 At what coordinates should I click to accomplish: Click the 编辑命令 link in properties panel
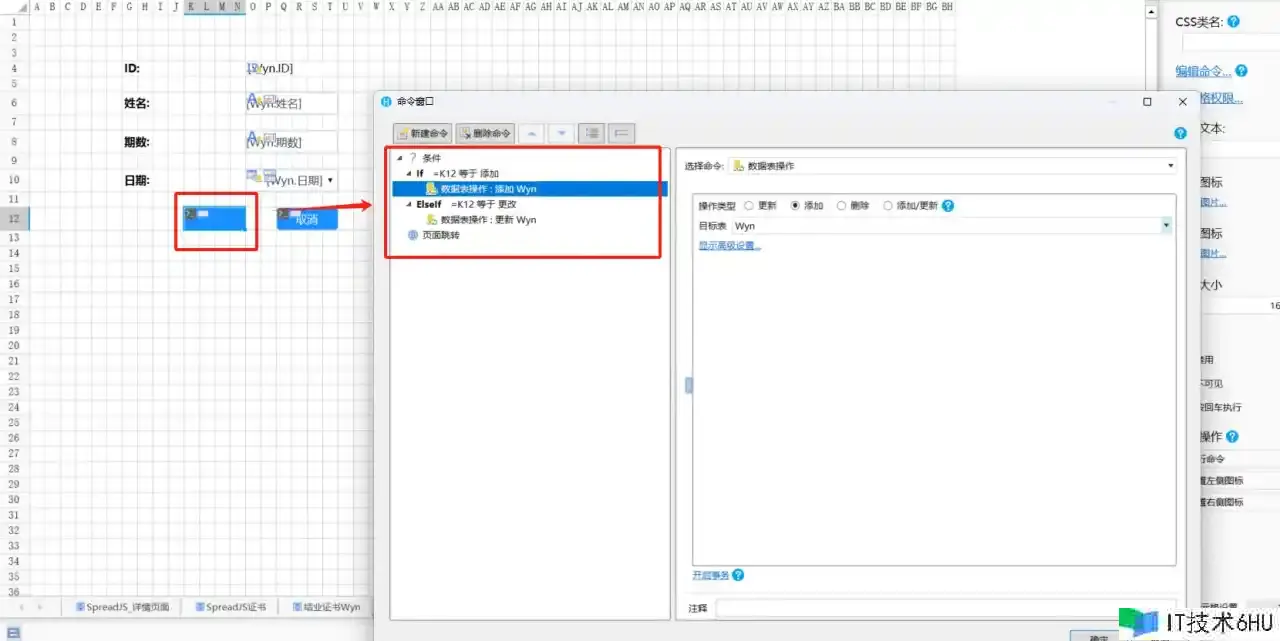[1203, 71]
